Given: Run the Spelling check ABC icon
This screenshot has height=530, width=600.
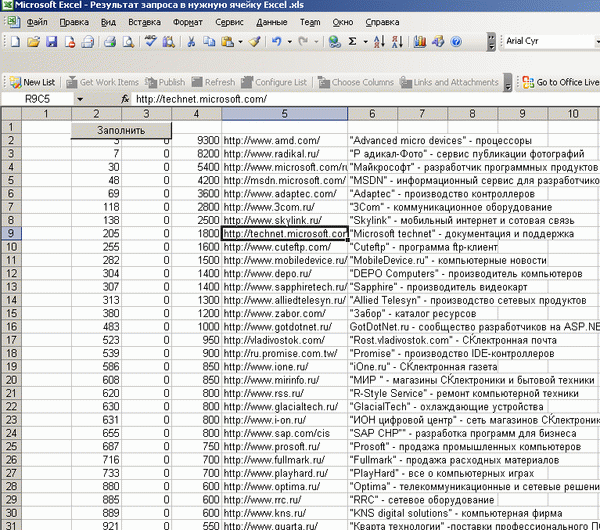Looking at the screenshot, I should (150, 41).
